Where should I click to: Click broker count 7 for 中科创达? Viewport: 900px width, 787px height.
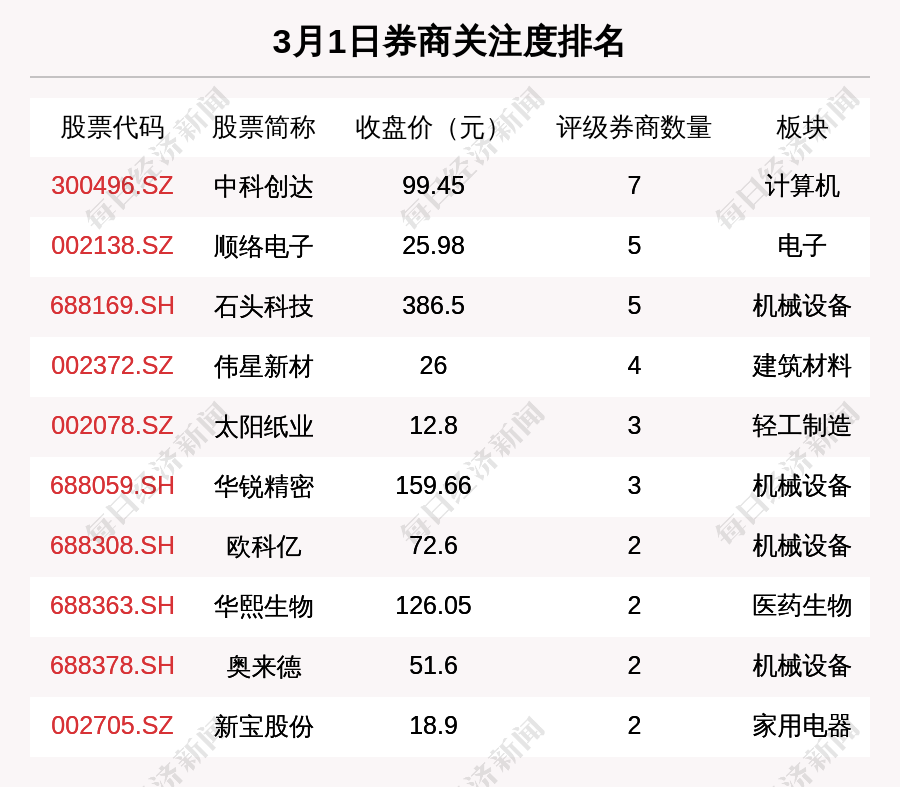tap(634, 185)
